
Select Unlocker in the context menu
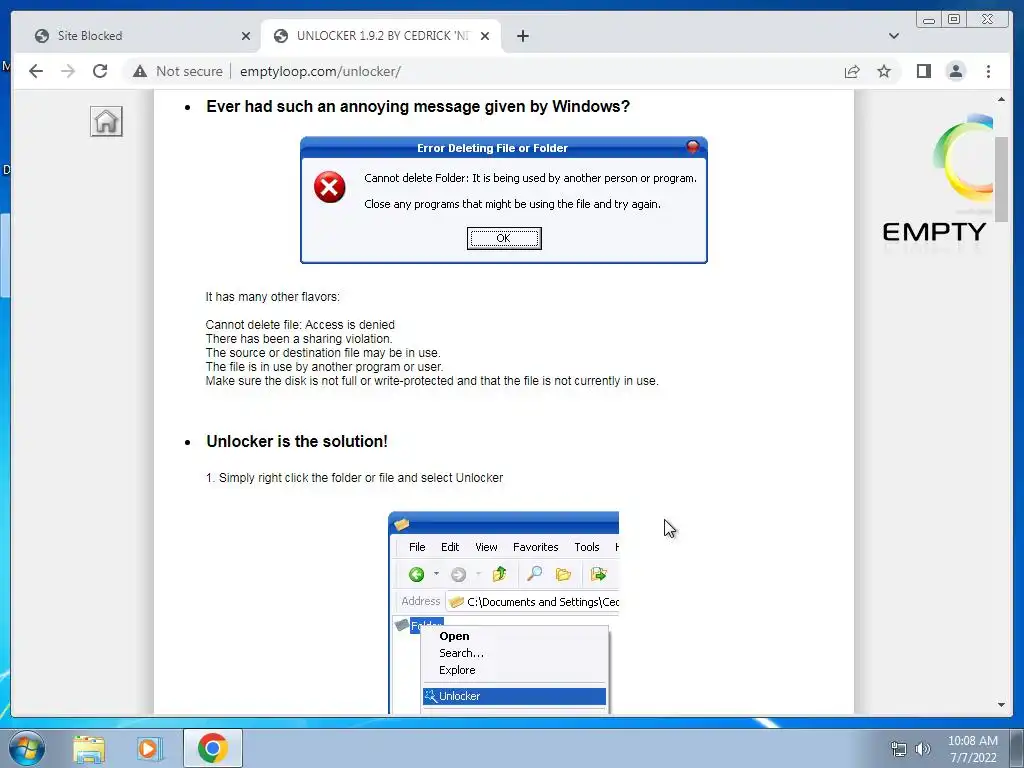[x=515, y=696]
